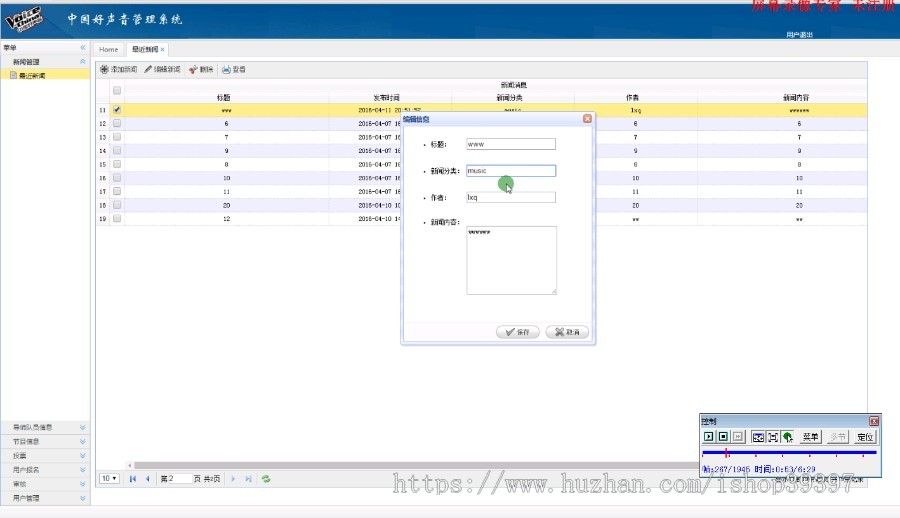Expand the 用户管理 section
The height and width of the screenshot is (518, 900).
pyautogui.click(x=83, y=498)
